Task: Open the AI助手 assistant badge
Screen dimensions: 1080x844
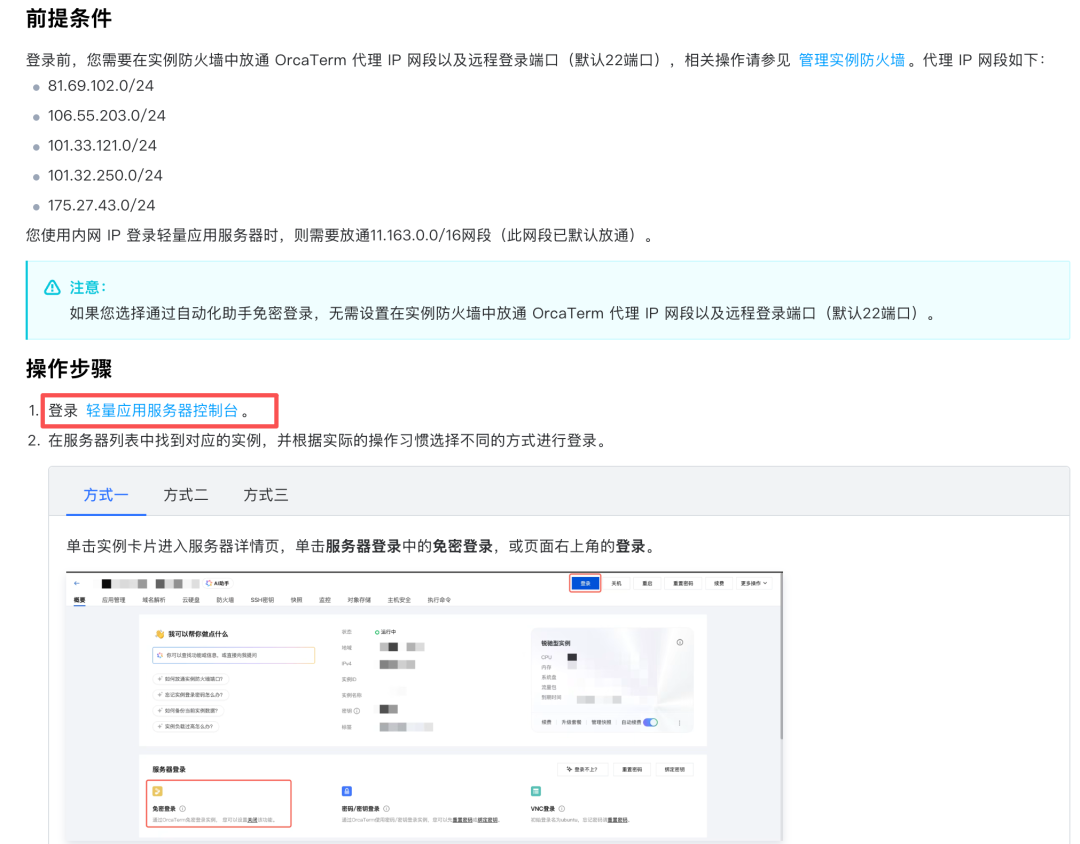Action: pyautogui.click(x=217, y=583)
